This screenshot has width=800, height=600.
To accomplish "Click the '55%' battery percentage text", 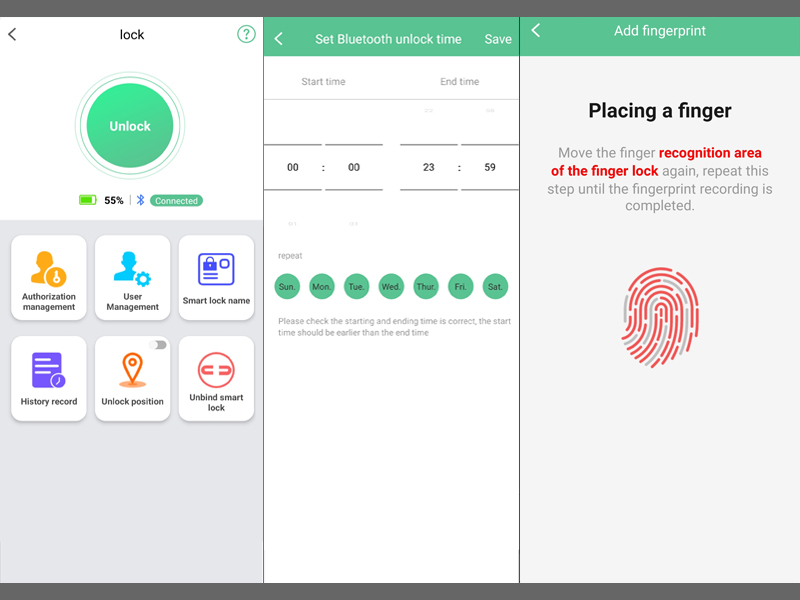I will (x=114, y=201).
